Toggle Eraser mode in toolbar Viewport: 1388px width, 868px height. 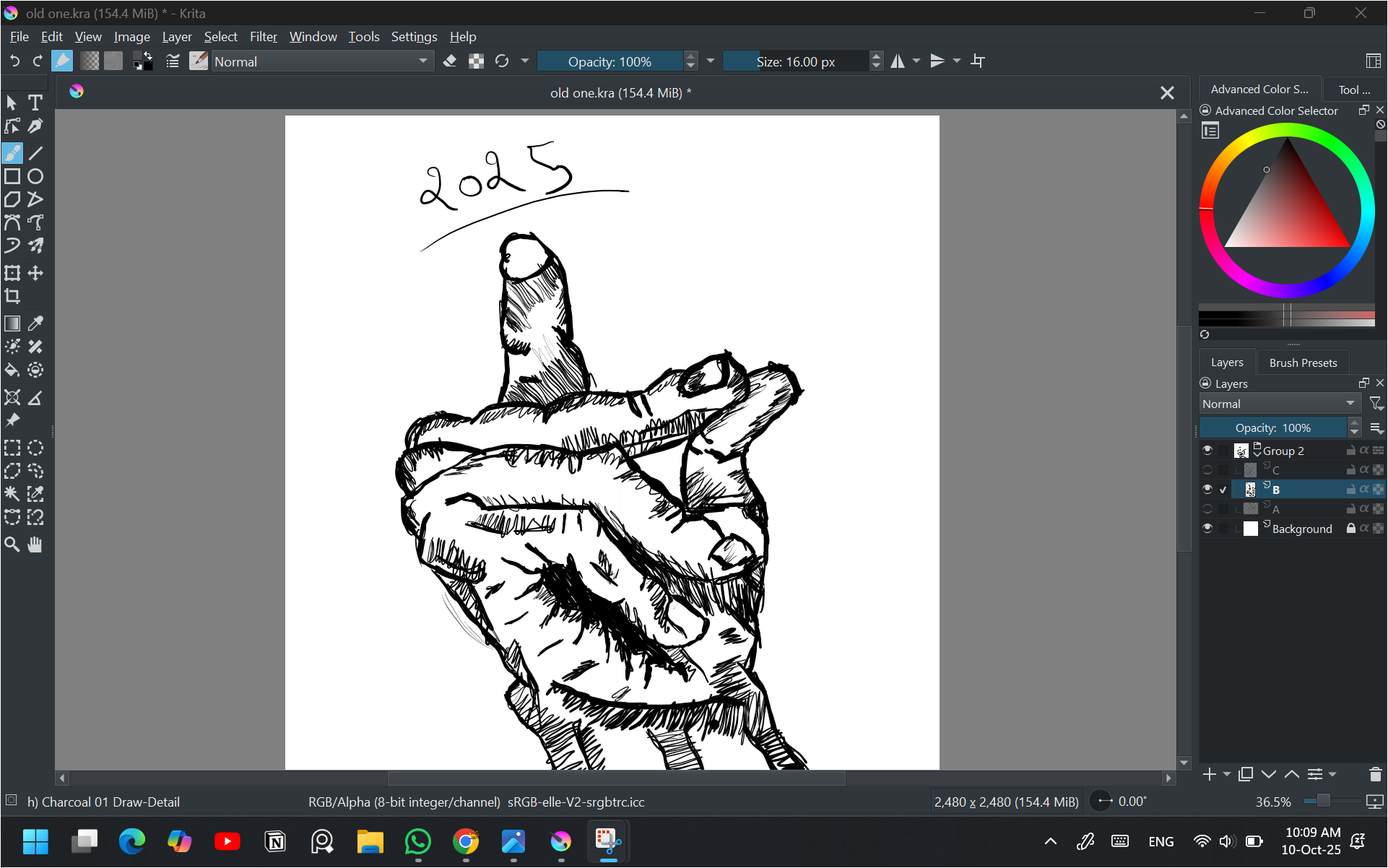coord(450,61)
